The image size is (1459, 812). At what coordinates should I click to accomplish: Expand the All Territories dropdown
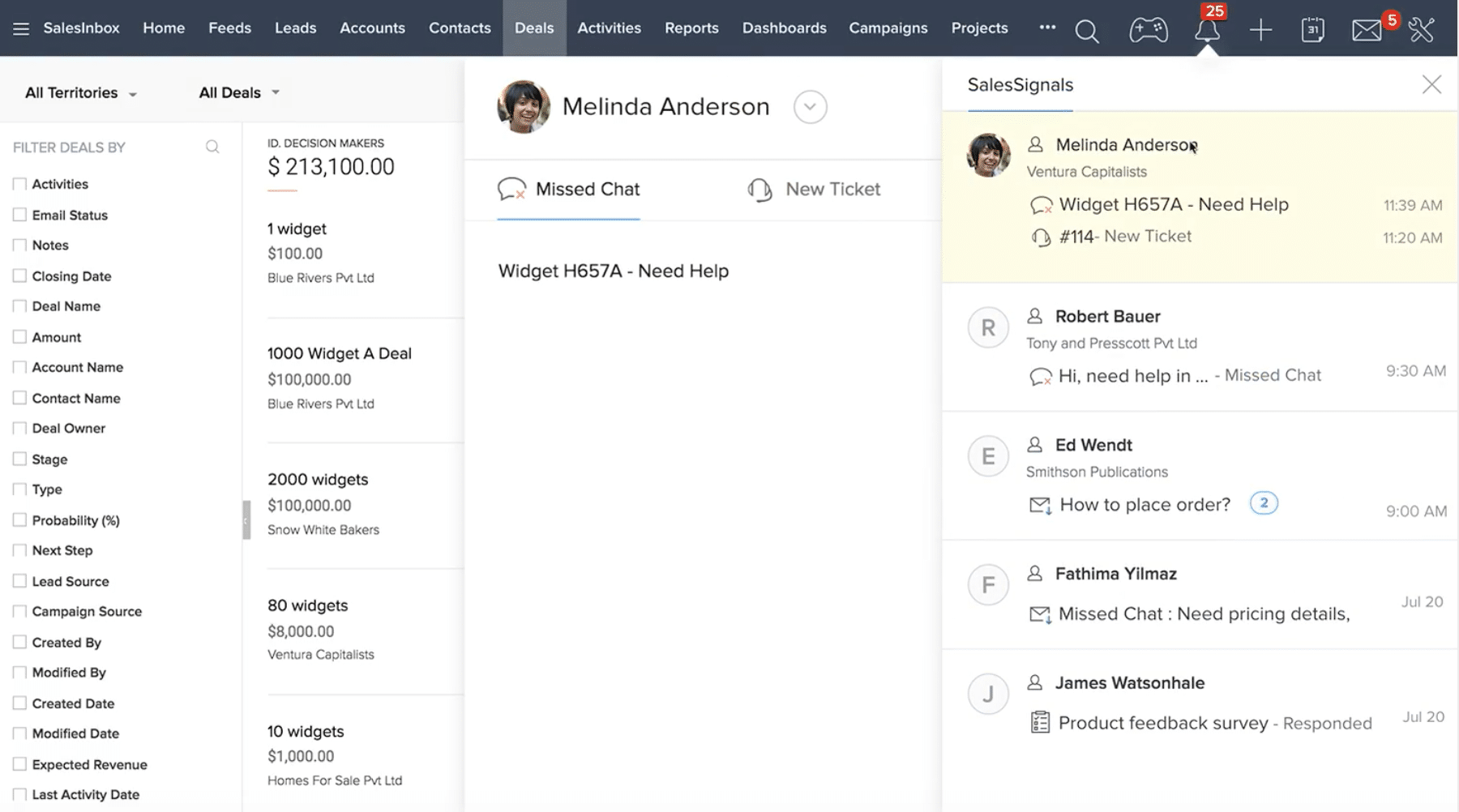point(81,93)
